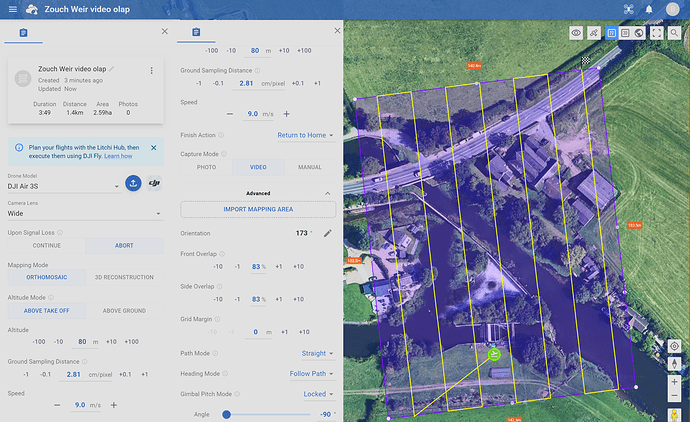
Task: Edit orientation with pencil icon
Action: (327, 233)
